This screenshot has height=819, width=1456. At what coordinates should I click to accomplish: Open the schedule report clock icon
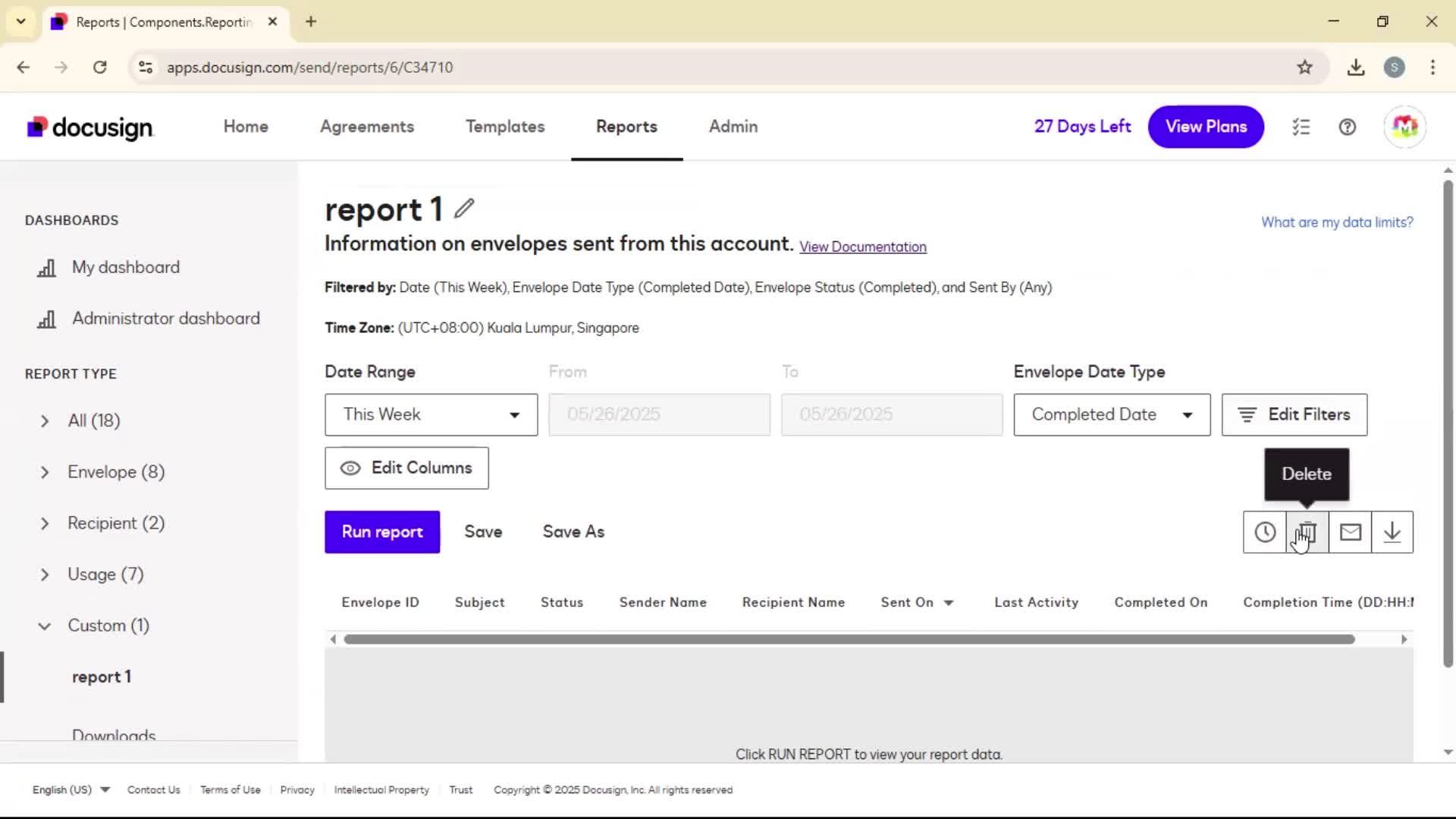[1264, 532]
